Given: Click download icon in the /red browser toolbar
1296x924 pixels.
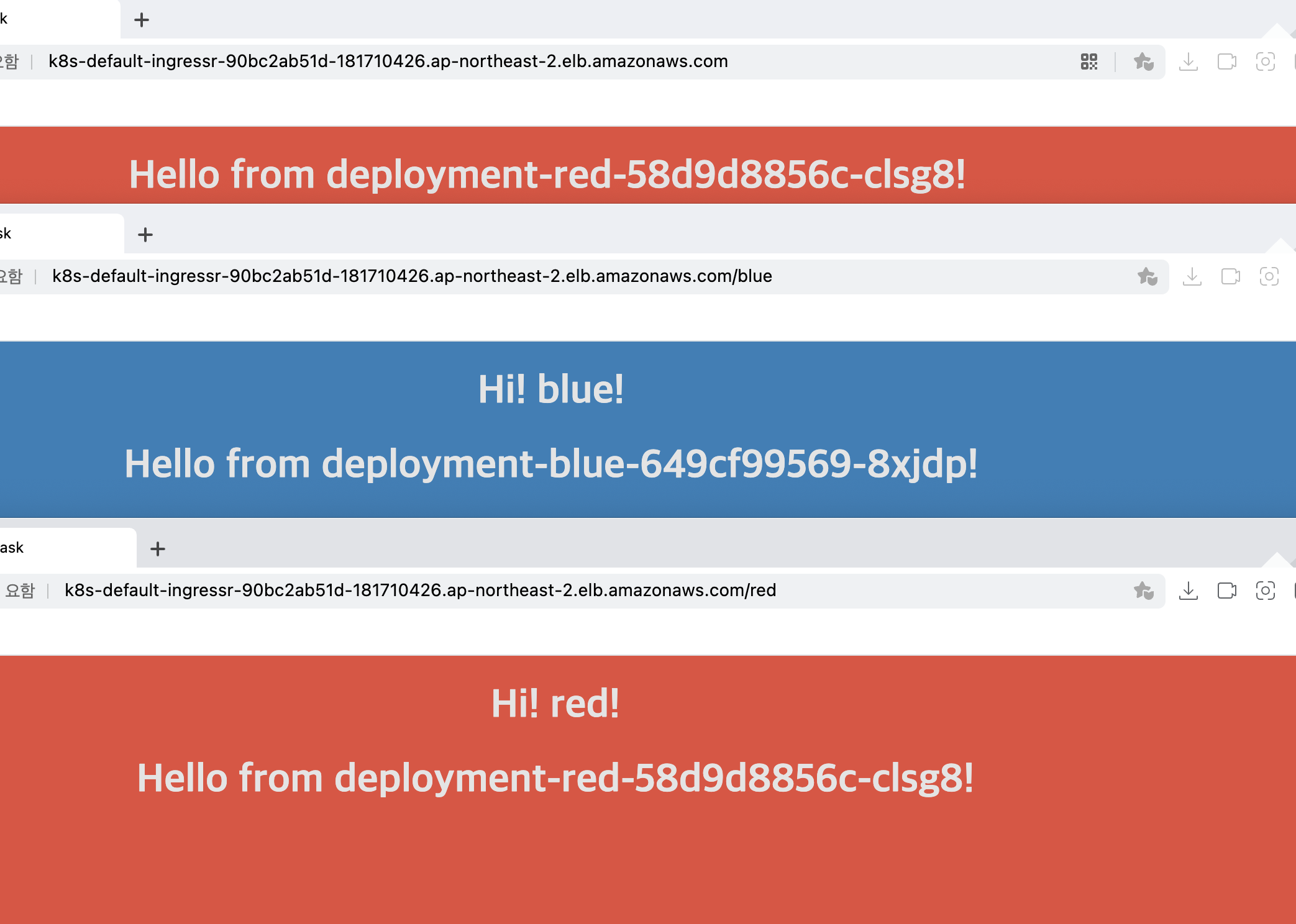Looking at the screenshot, I should 1188,591.
